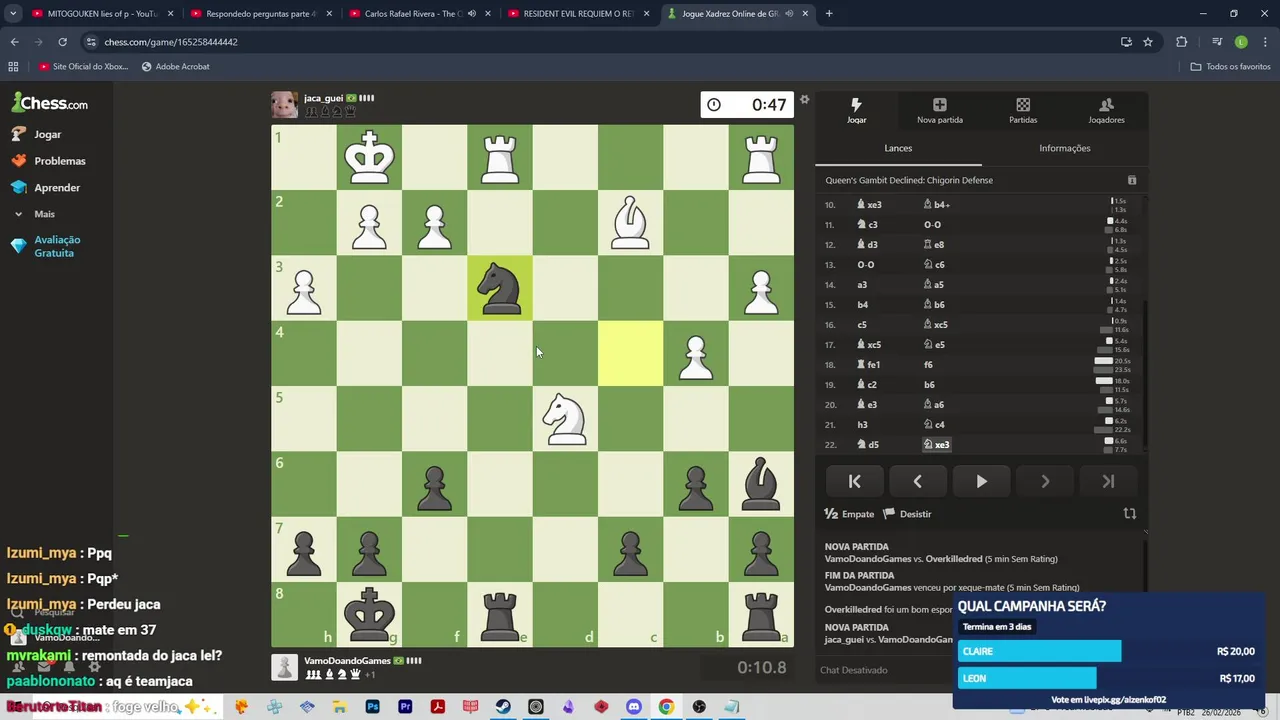The image size is (1280, 720).
Task: Open the browser extensions puzzle icon
Action: 1182,42
